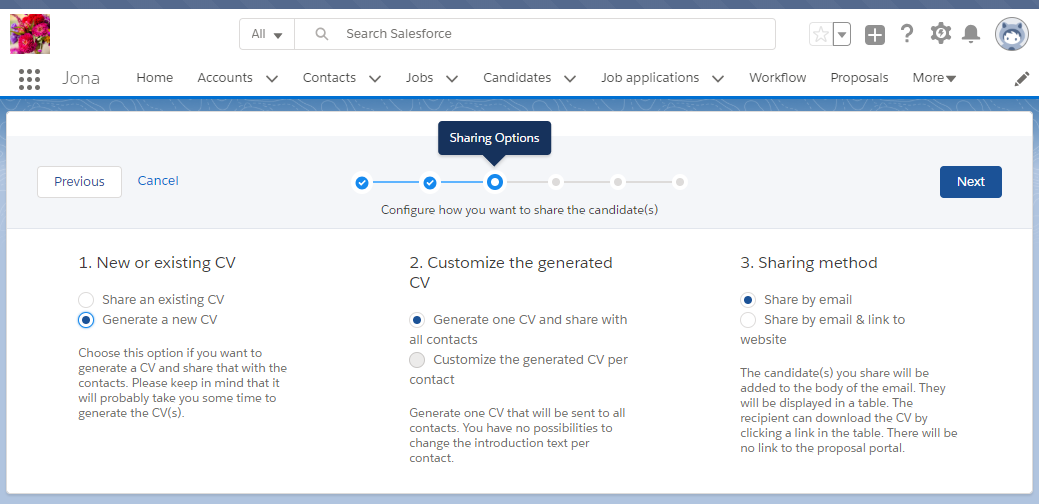This screenshot has width=1039, height=504.
Task: Open the help question mark icon
Action: tap(907, 34)
